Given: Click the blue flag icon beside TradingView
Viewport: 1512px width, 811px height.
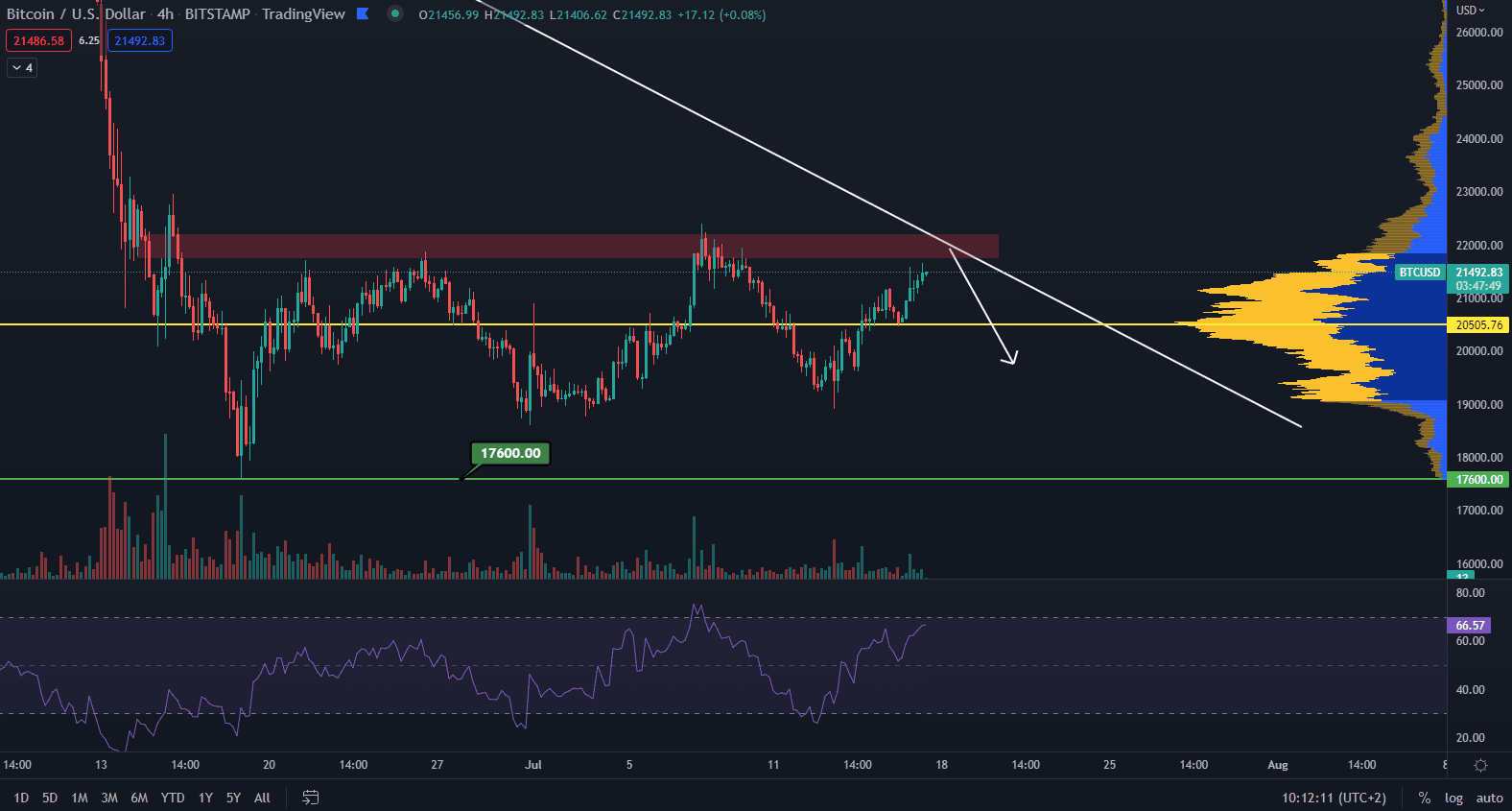Looking at the screenshot, I should (x=363, y=13).
